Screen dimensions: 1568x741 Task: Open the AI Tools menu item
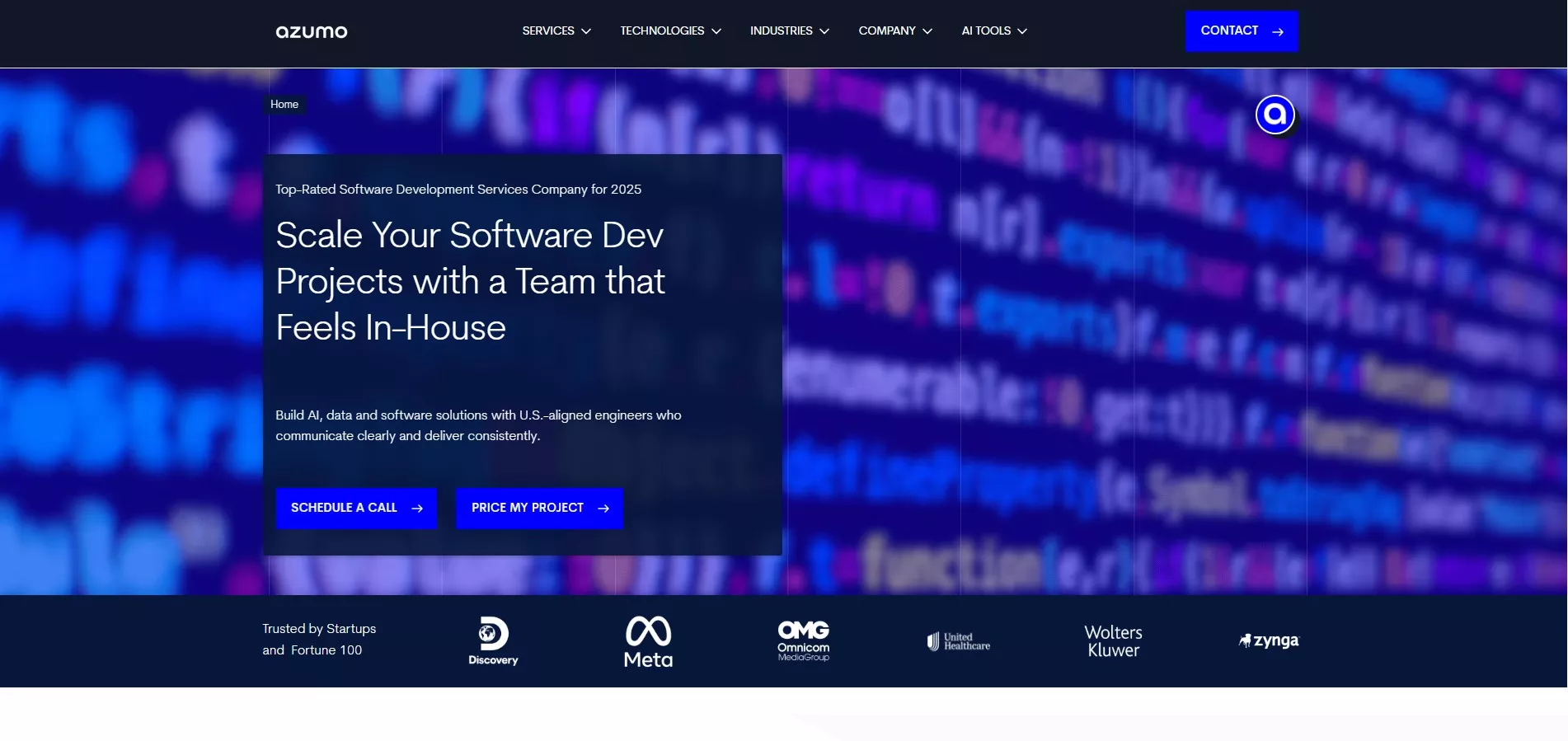coord(986,31)
